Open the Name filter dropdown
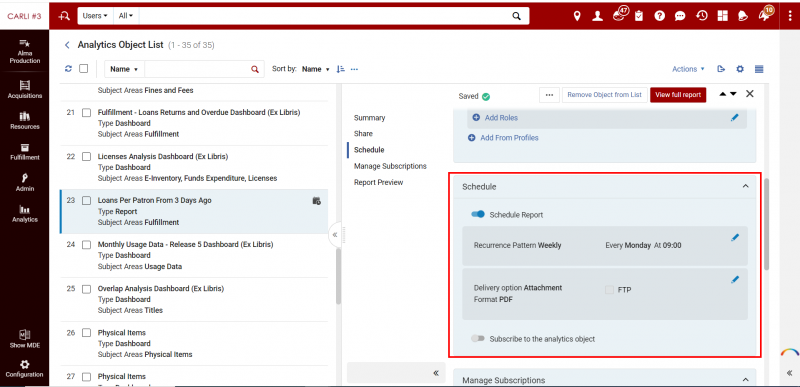This screenshot has height=387, width=800. coord(124,69)
